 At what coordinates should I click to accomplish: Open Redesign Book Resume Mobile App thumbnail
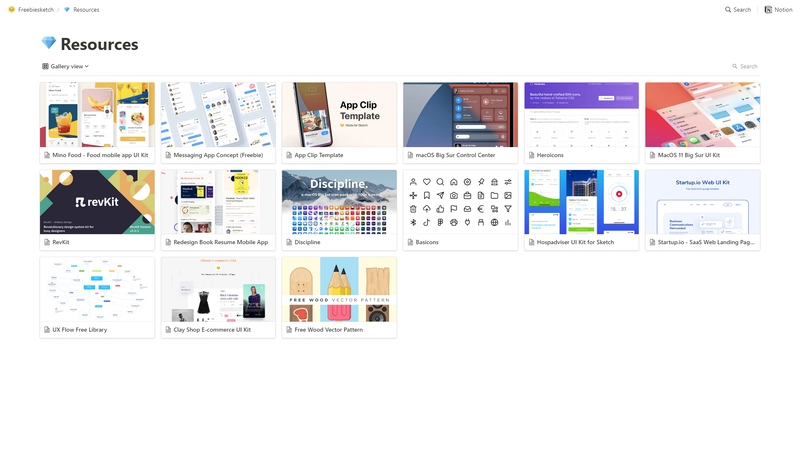pyautogui.click(x=218, y=202)
